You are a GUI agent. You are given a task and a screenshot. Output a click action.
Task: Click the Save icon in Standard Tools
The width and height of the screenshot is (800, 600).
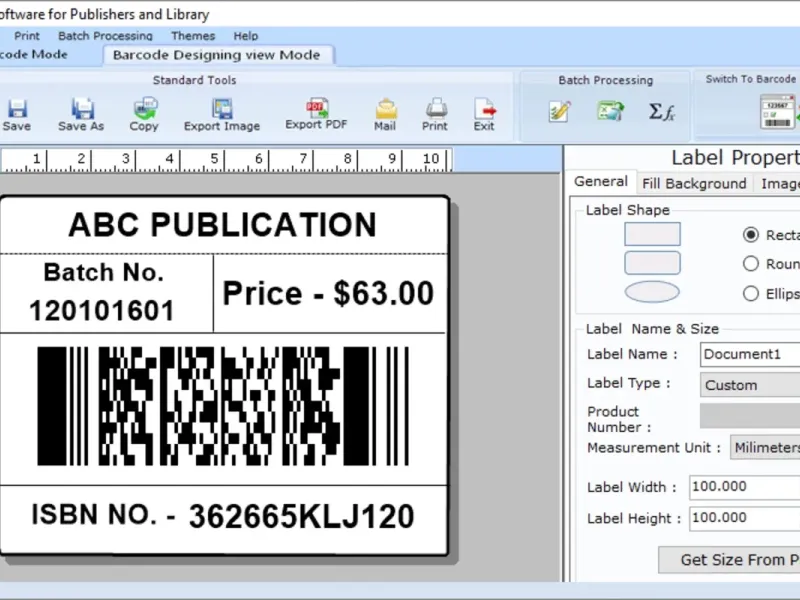(x=17, y=109)
